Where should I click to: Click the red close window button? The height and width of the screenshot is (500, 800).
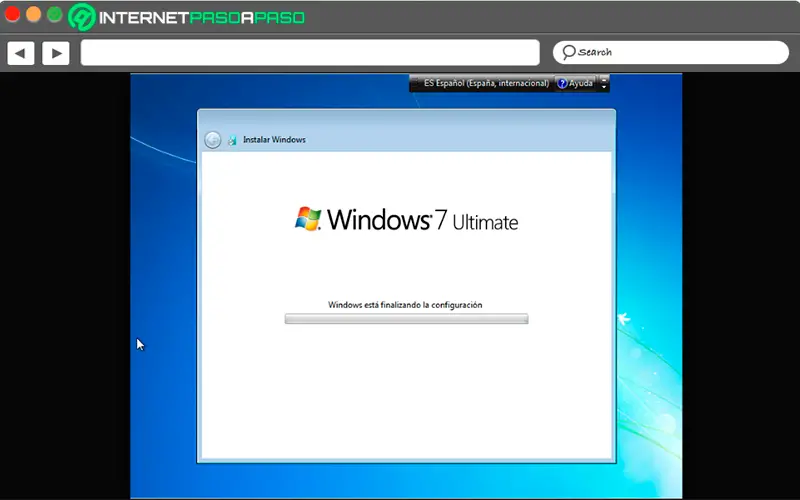click(x=12, y=14)
